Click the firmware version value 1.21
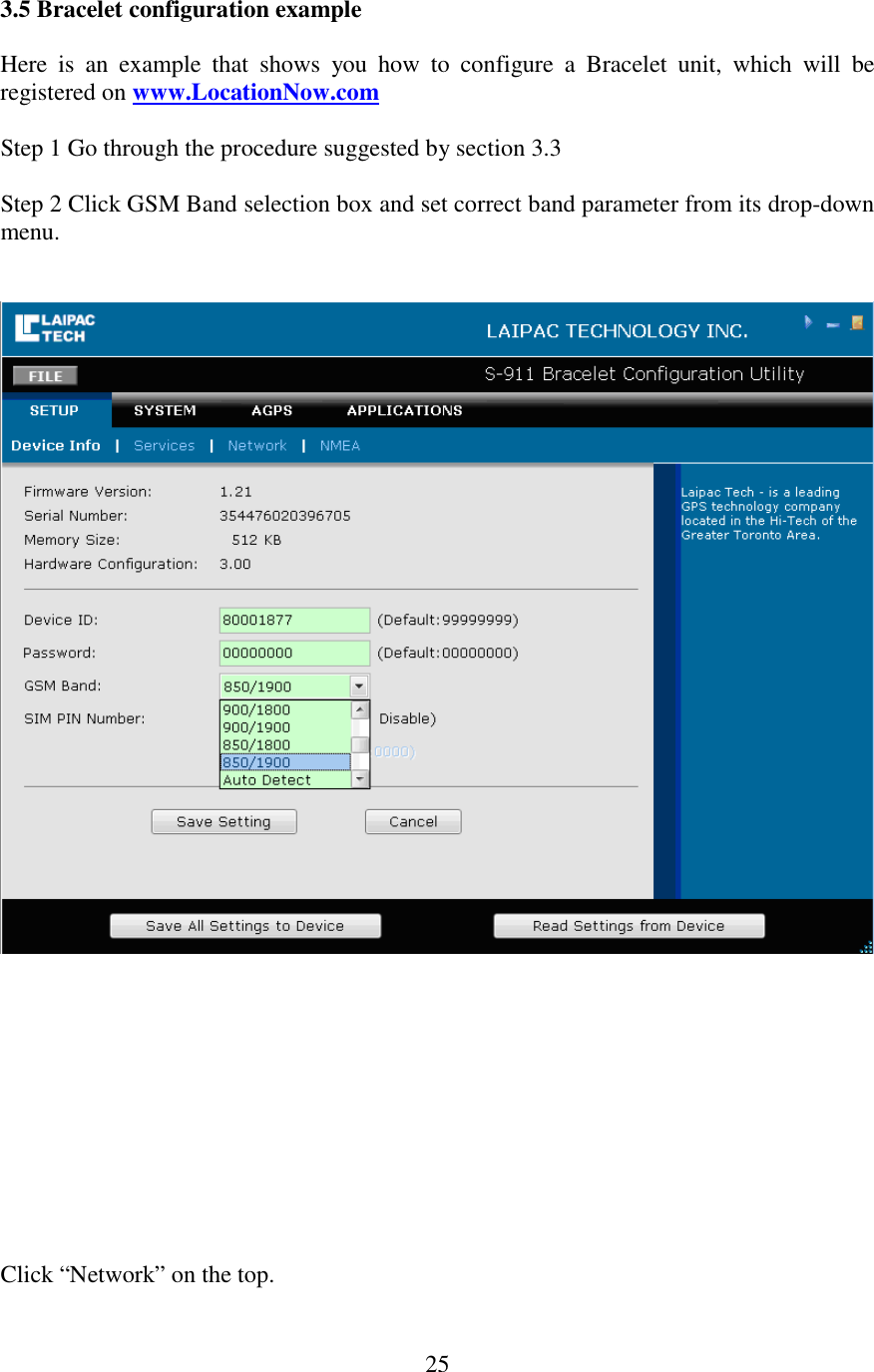The width and height of the screenshot is (874, 1372). 235,492
